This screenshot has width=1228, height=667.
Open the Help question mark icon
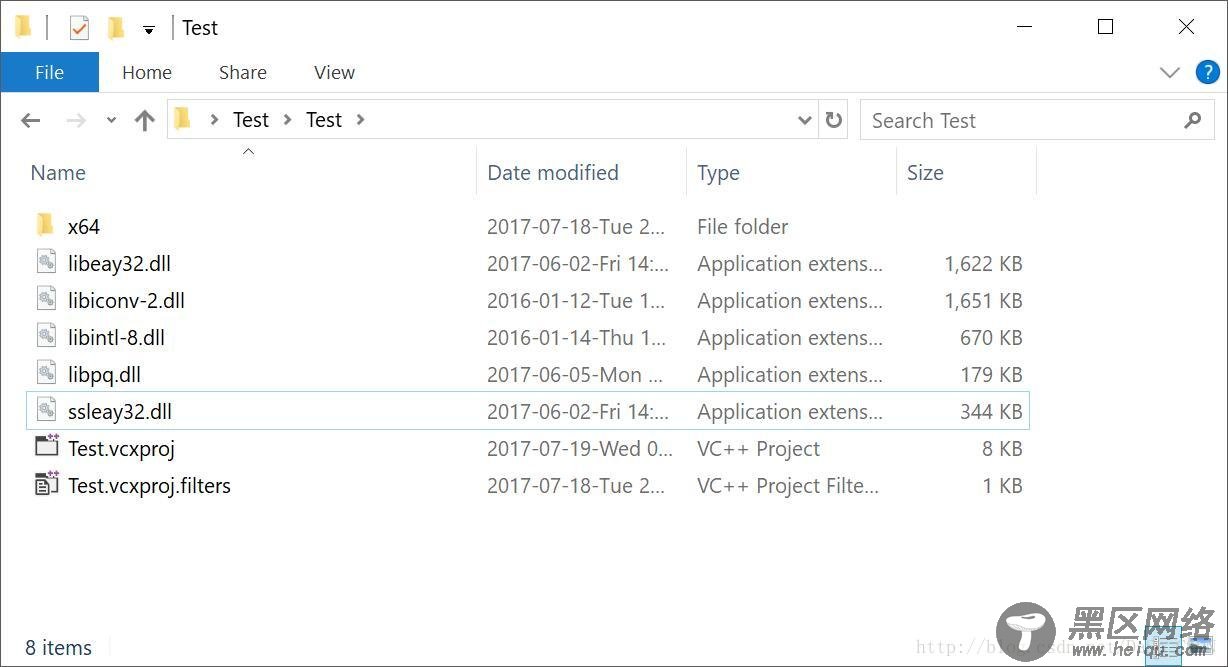[x=1207, y=72]
